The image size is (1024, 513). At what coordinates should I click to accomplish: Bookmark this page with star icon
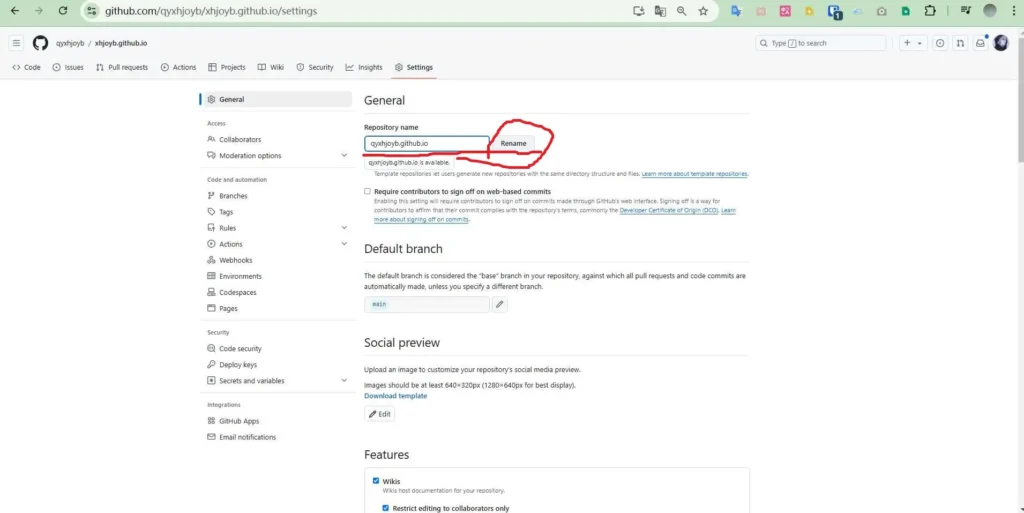(703, 11)
